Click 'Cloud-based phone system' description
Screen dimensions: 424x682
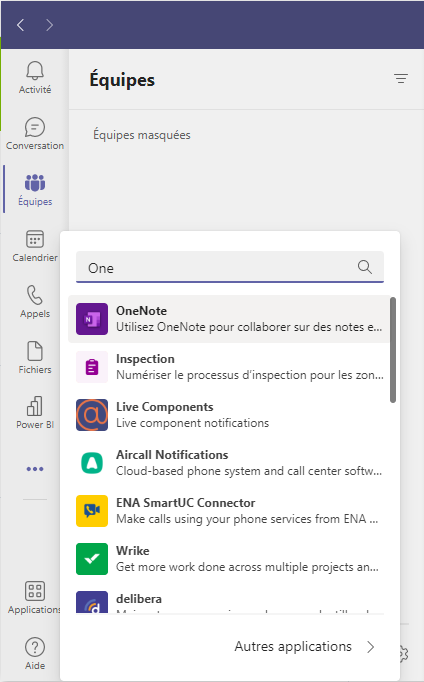point(249,471)
